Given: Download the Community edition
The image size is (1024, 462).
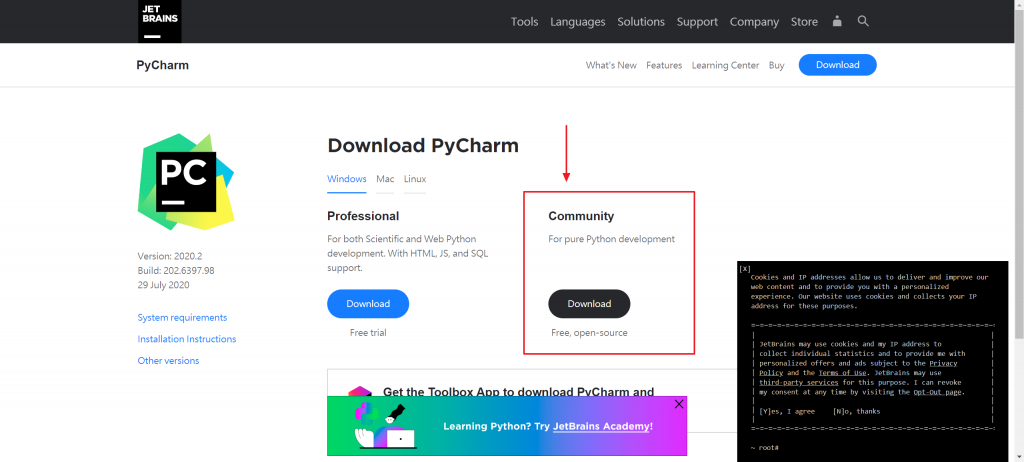Looking at the screenshot, I should point(589,304).
